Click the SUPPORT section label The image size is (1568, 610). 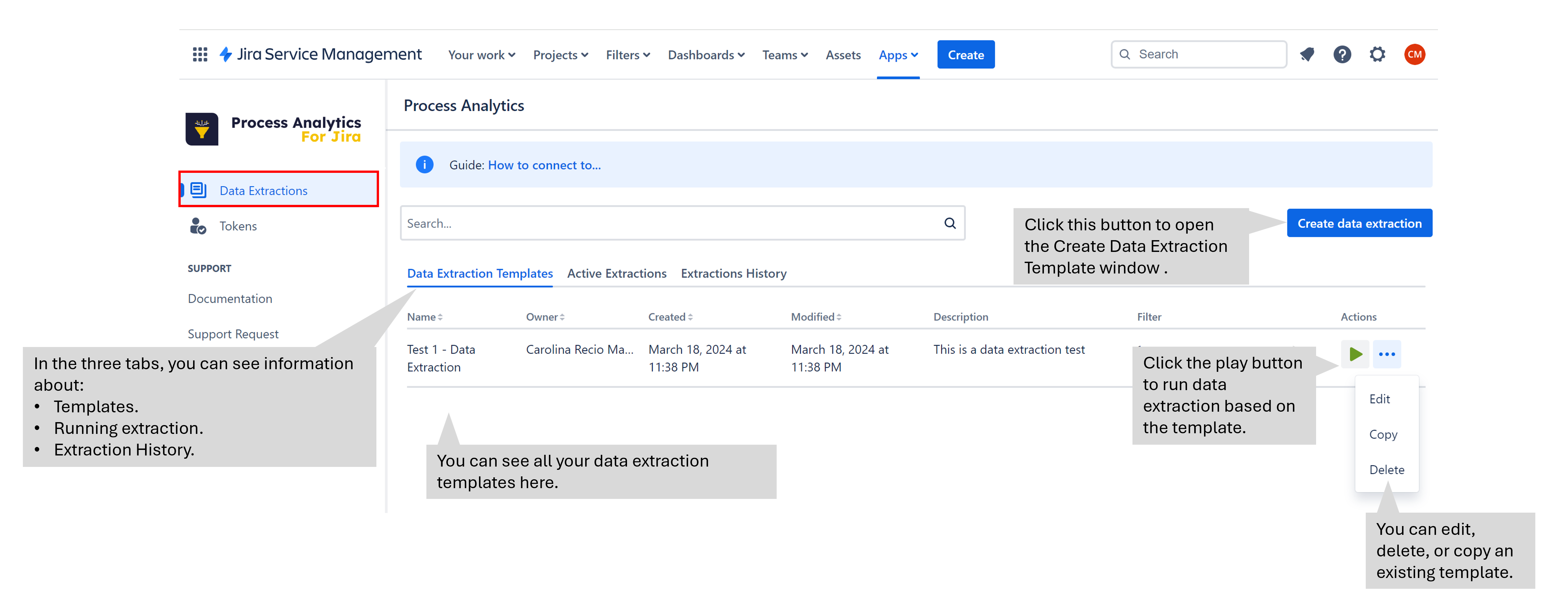pos(209,269)
